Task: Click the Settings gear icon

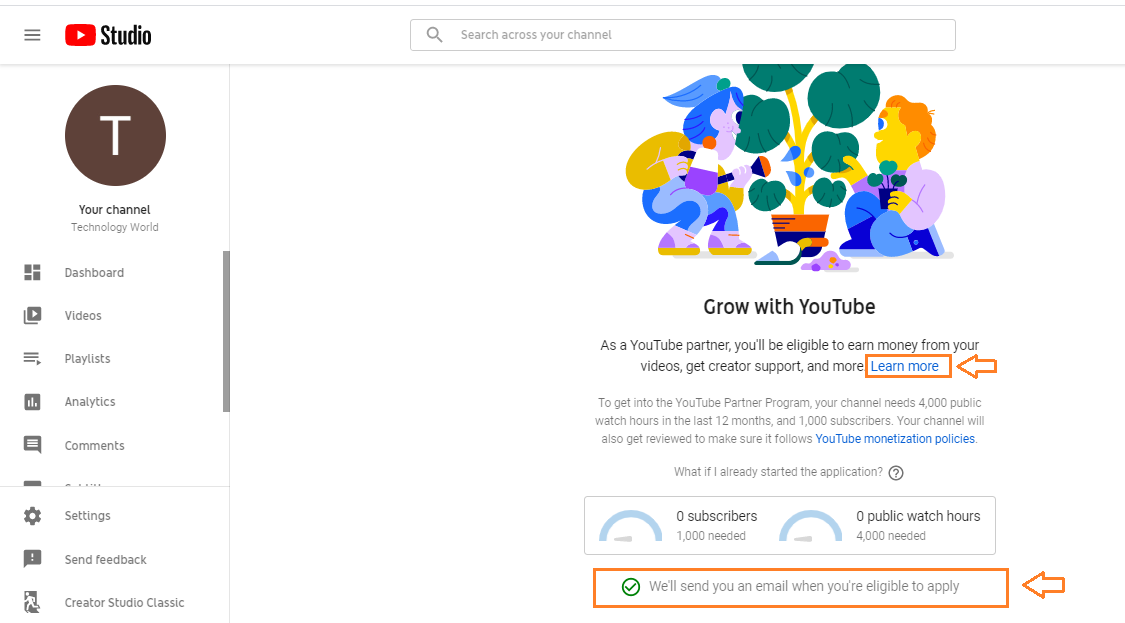Action: pos(32,515)
